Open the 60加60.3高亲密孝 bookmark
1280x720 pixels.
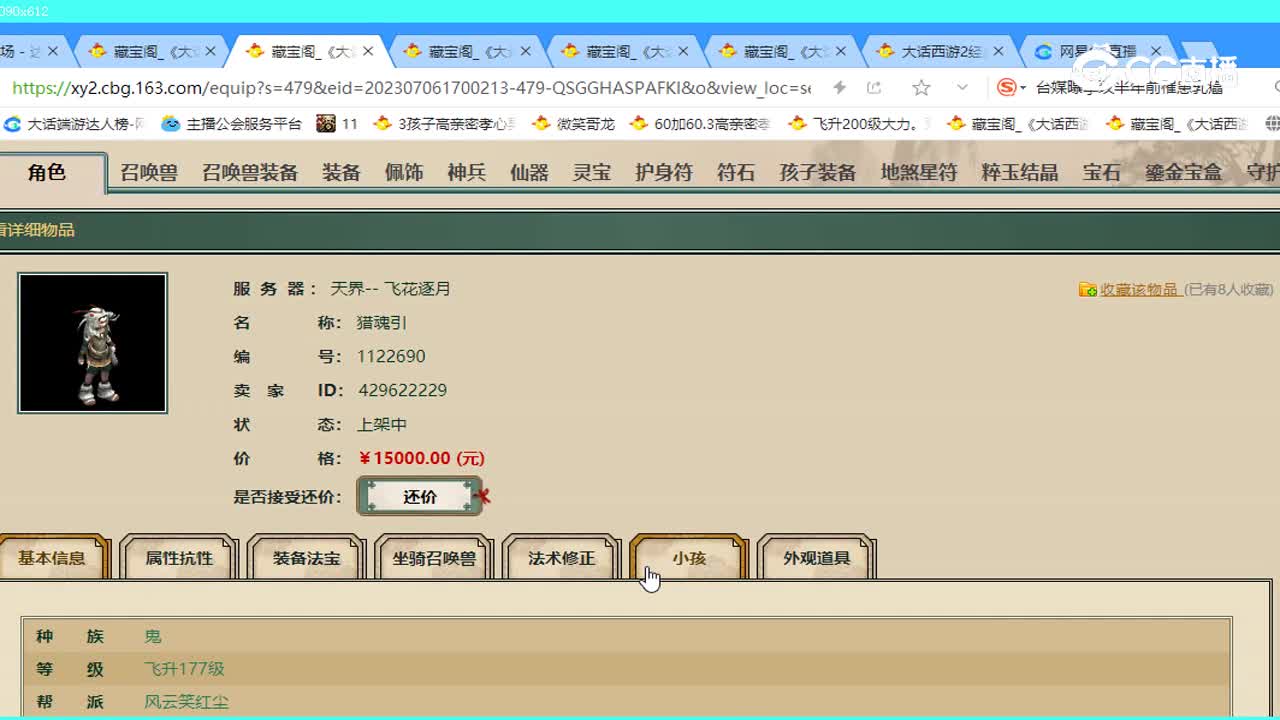700,124
